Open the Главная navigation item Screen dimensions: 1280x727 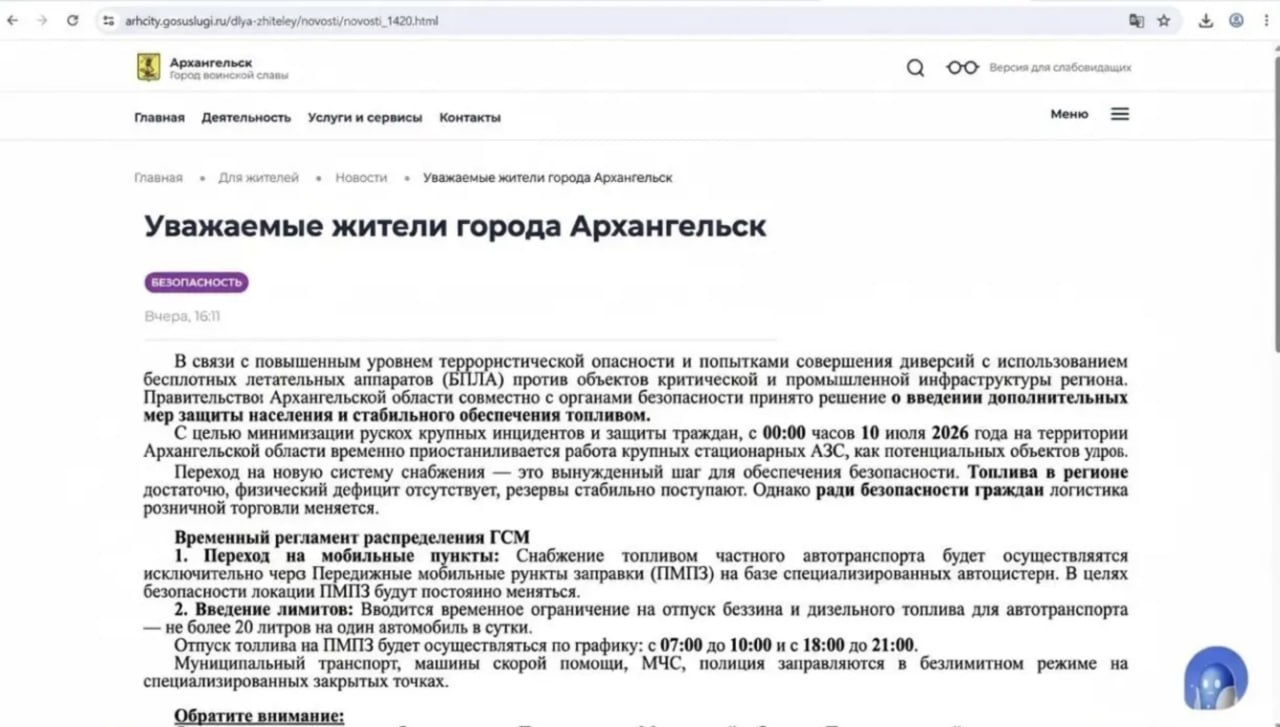[x=159, y=117]
